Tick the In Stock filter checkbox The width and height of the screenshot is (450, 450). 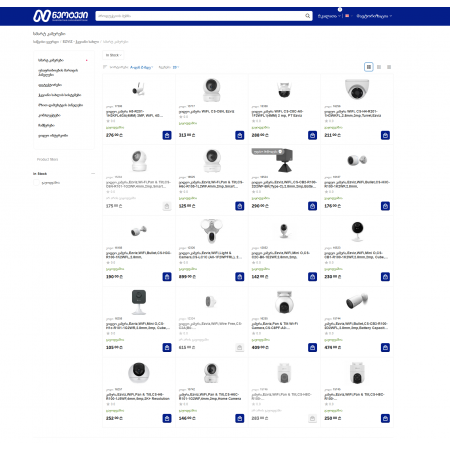pos(36,183)
